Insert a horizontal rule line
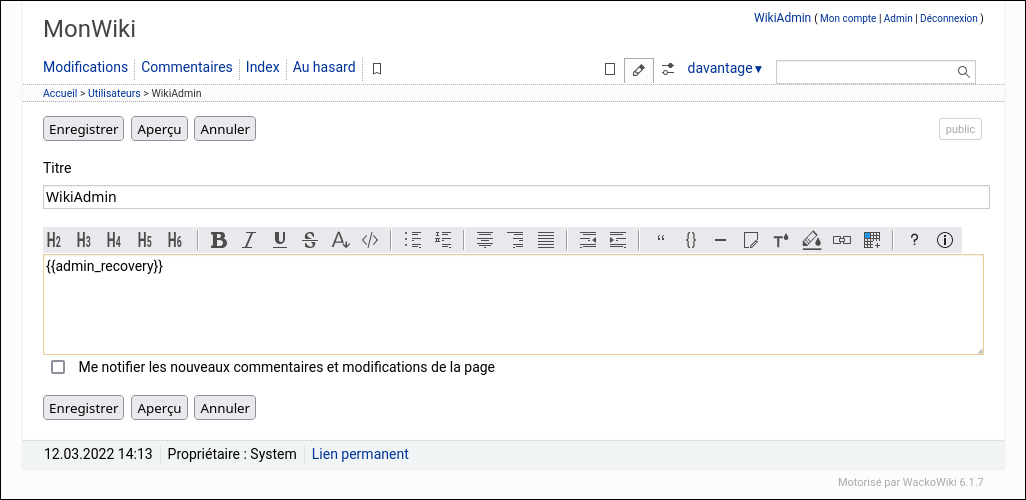Viewport: 1026px width, 500px height. tap(720, 240)
